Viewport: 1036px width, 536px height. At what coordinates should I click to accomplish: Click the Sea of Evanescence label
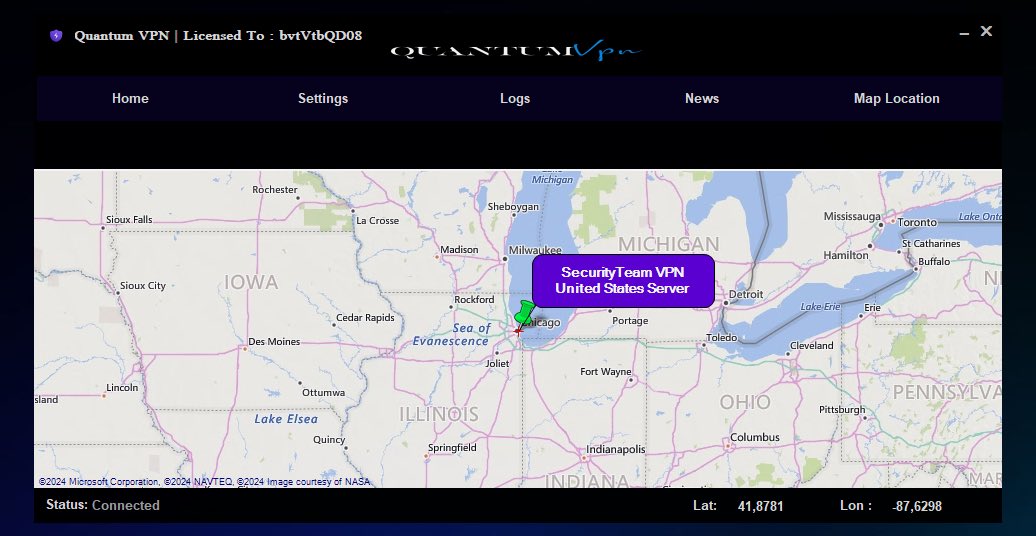[x=451, y=334]
